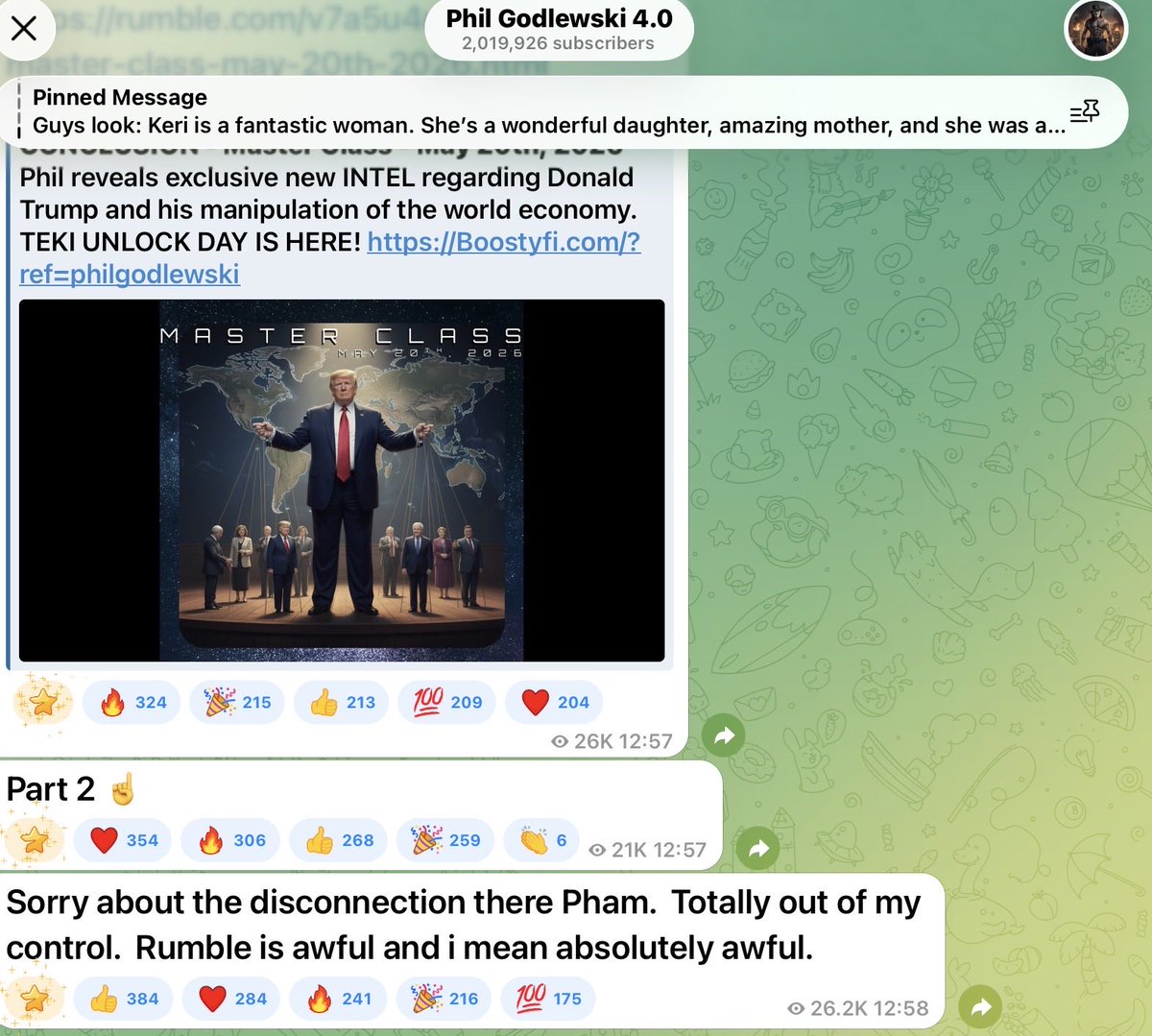Screen dimensions: 1152x1036
Task: Forward the disconnection apology message
Action: pos(980,1007)
